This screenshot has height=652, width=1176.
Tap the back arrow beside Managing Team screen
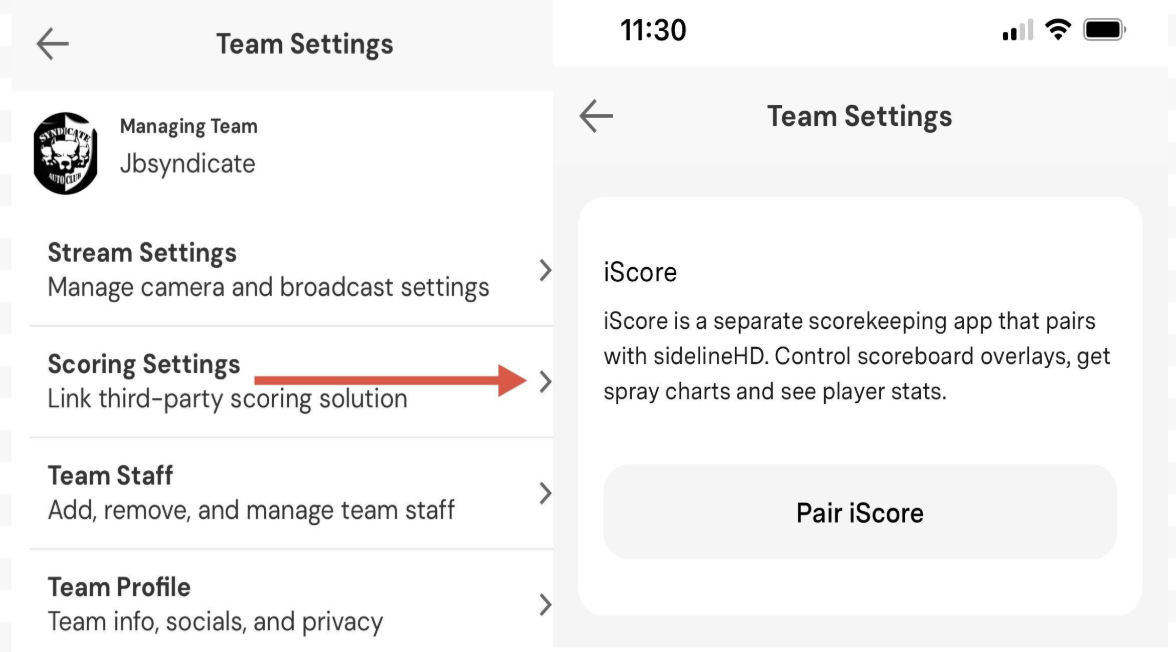[x=52, y=44]
